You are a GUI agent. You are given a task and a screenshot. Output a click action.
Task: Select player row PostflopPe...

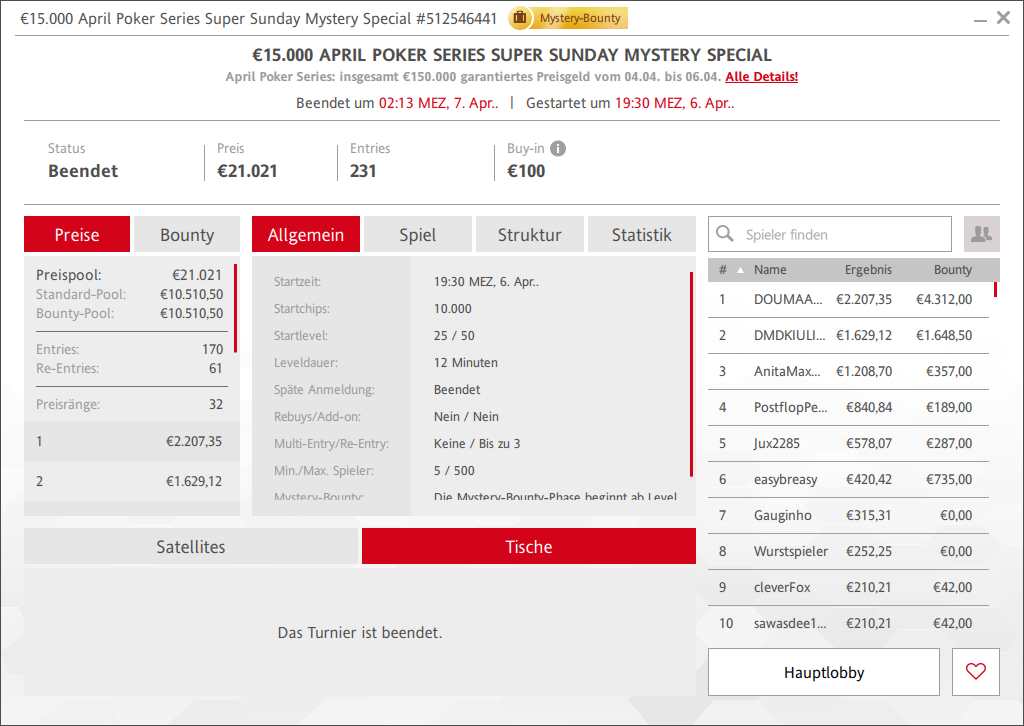[848, 407]
